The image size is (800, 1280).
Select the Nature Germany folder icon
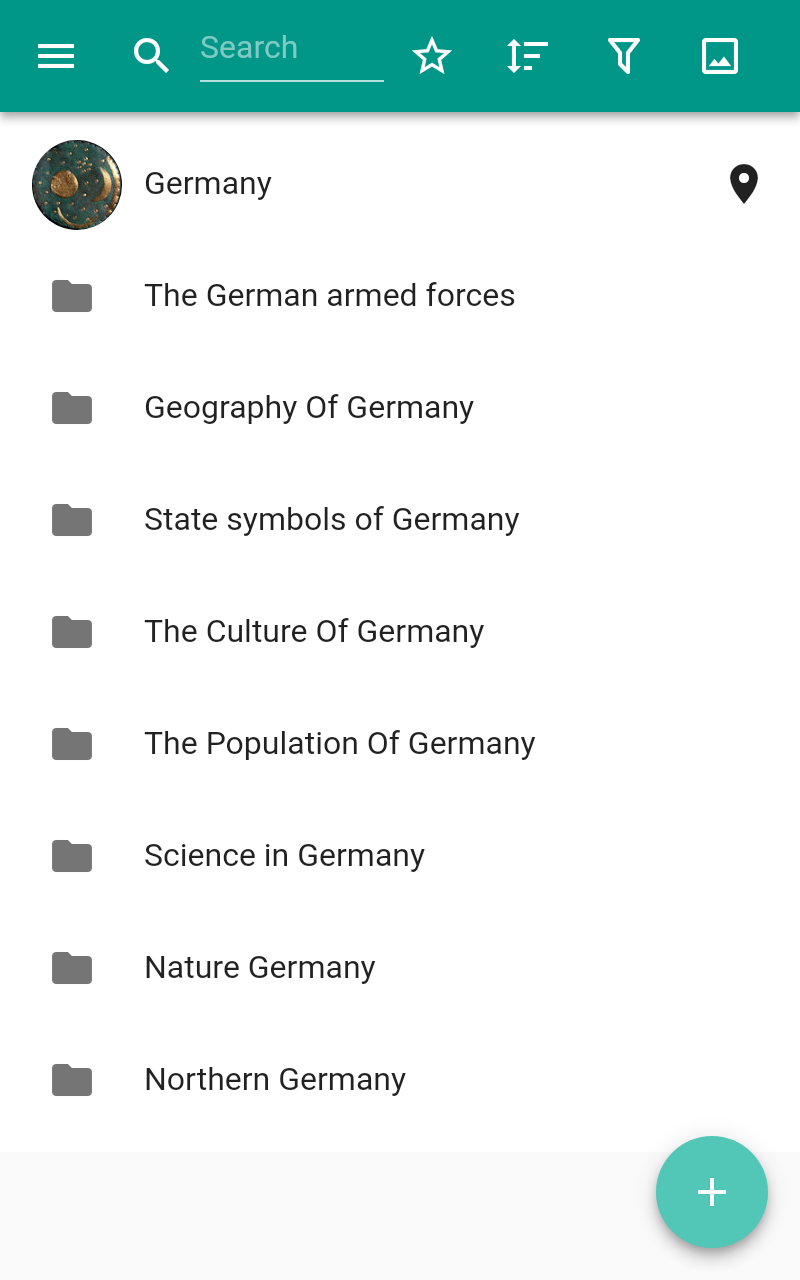coord(72,968)
